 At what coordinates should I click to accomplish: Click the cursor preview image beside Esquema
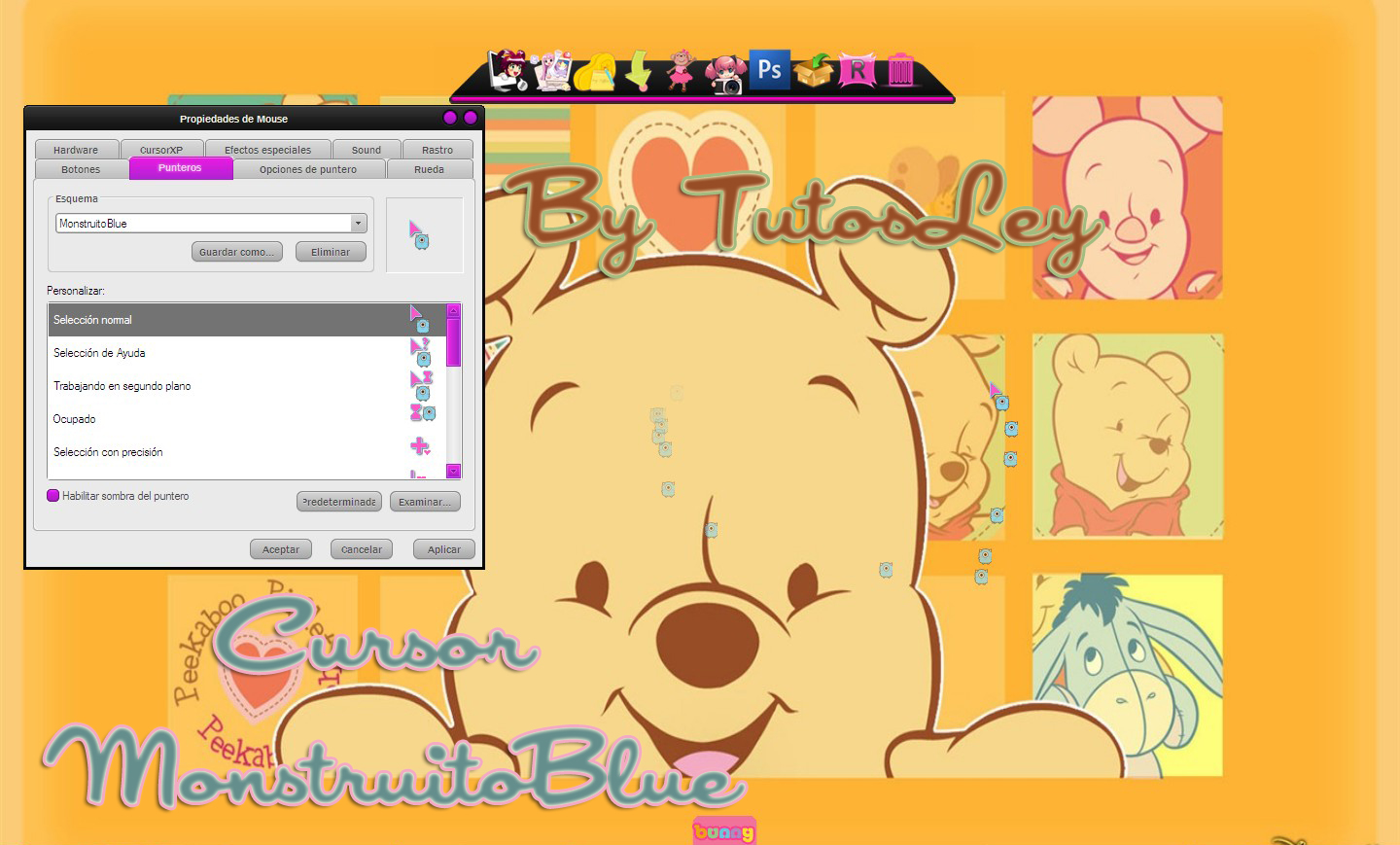coord(425,235)
